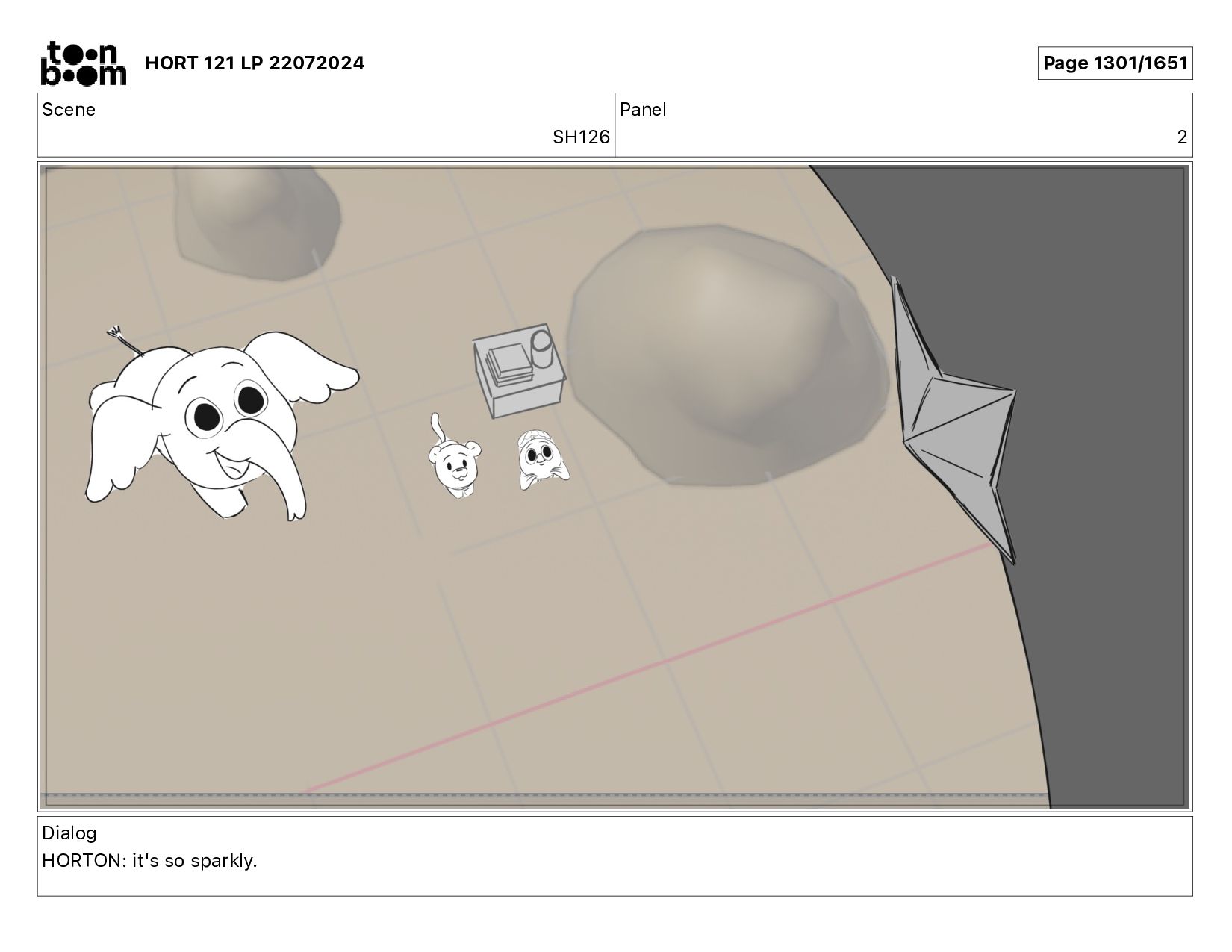Select the title text HORT 121 LP 22072024
The width and height of the screenshot is (1232, 952).
(x=255, y=63)
